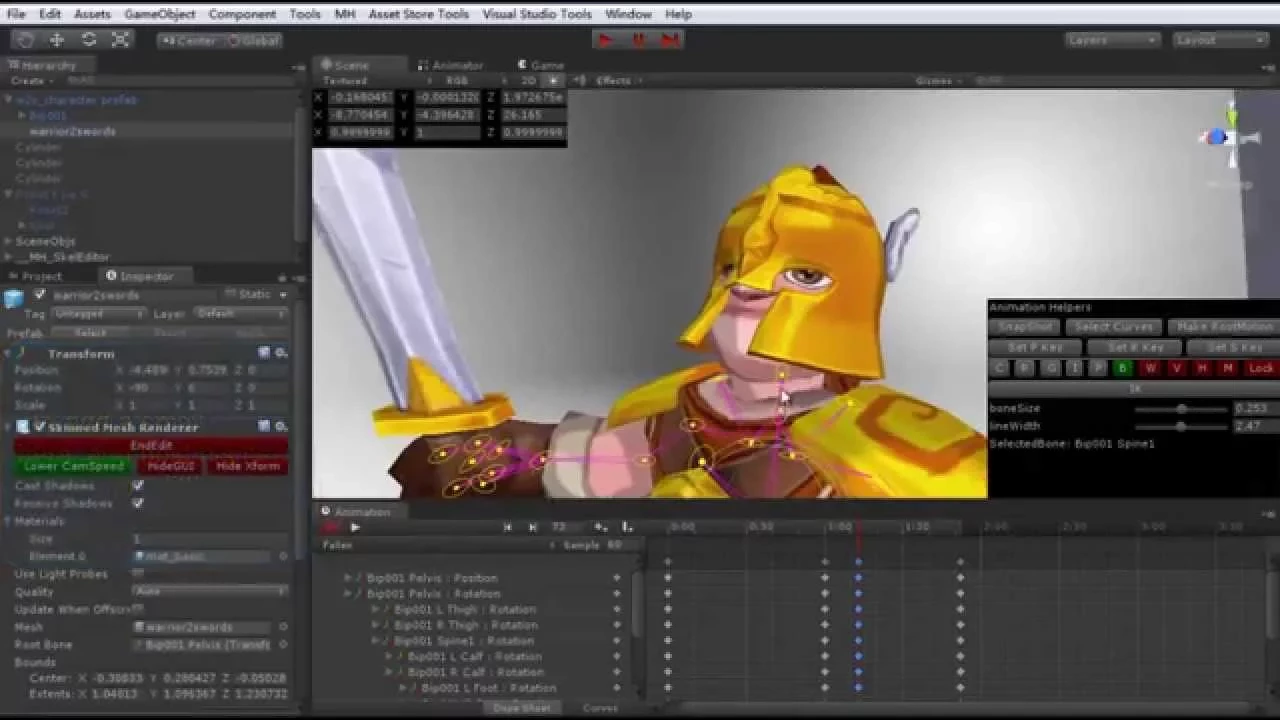This screenshot has width=1280, height=720.
Task: Click the red Lock button
Action: tap(1260, 368)
